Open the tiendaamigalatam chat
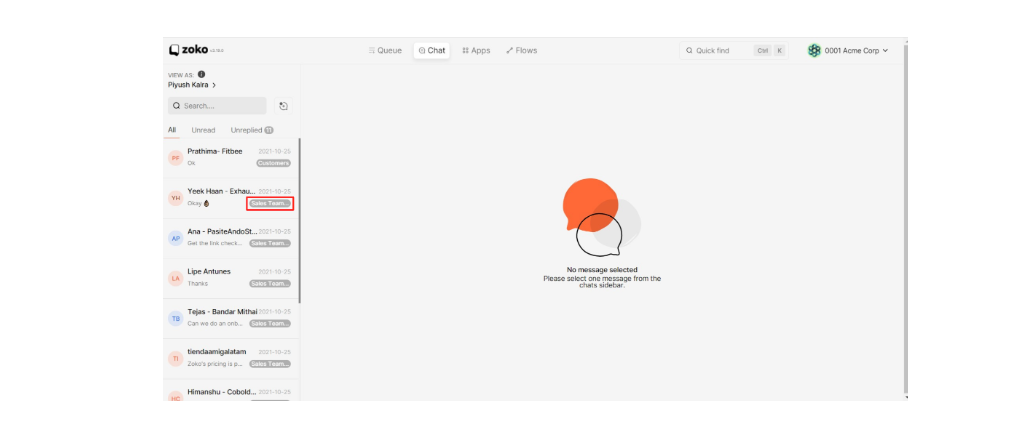Image resolution: width=1028 pixels, height=428 pixels. point(231,358)
